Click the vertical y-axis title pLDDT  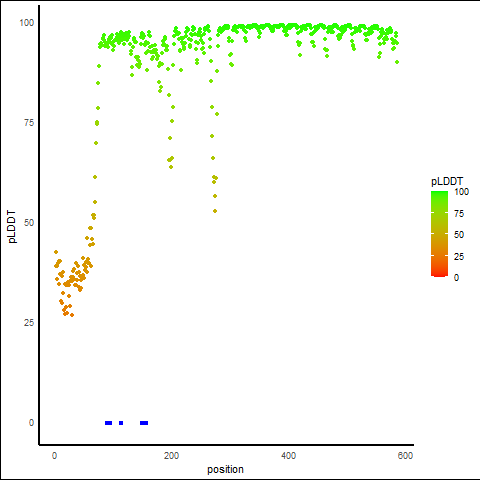pos(12,226)
